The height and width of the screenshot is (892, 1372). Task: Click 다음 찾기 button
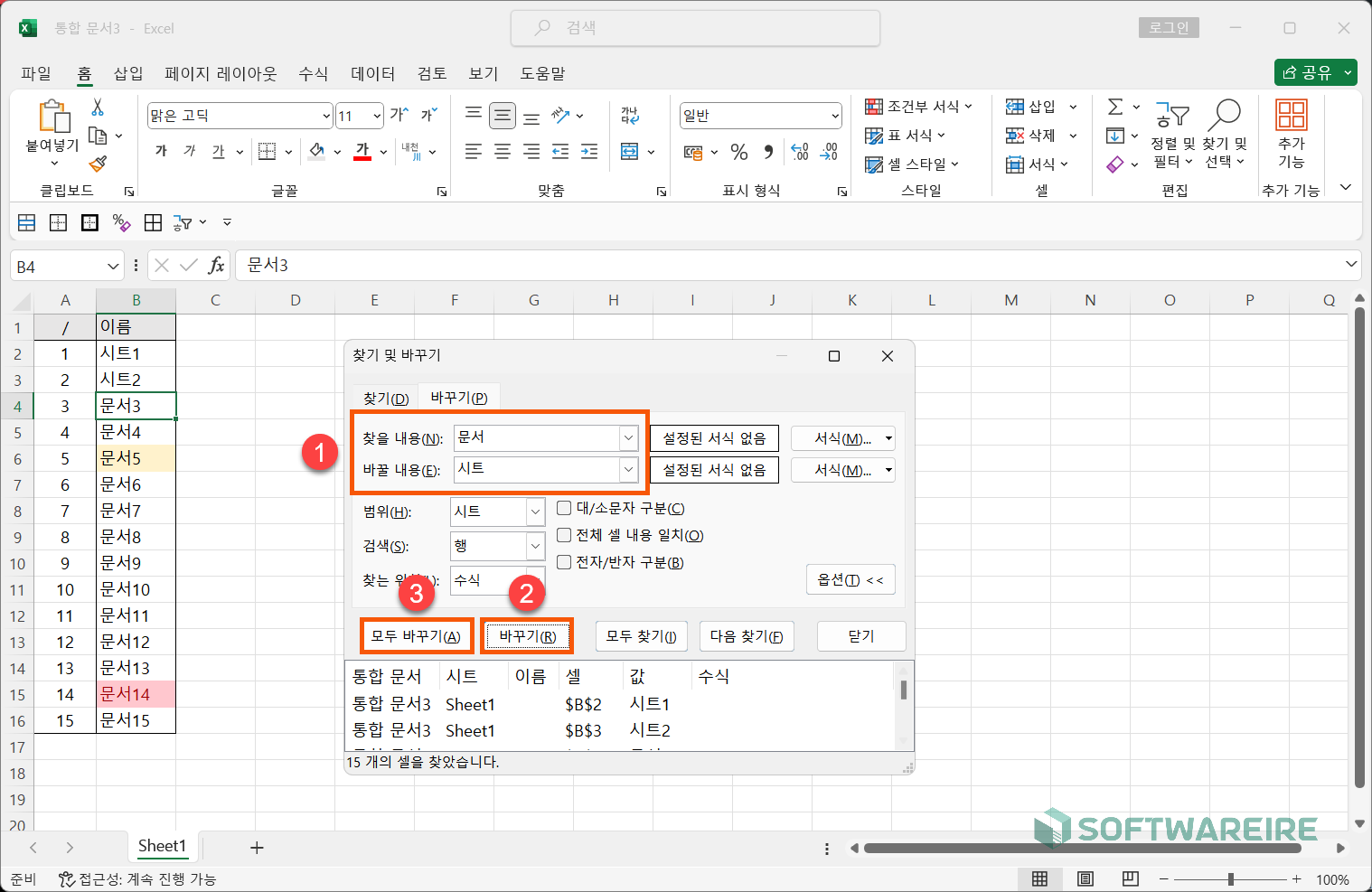coord(747,636)
